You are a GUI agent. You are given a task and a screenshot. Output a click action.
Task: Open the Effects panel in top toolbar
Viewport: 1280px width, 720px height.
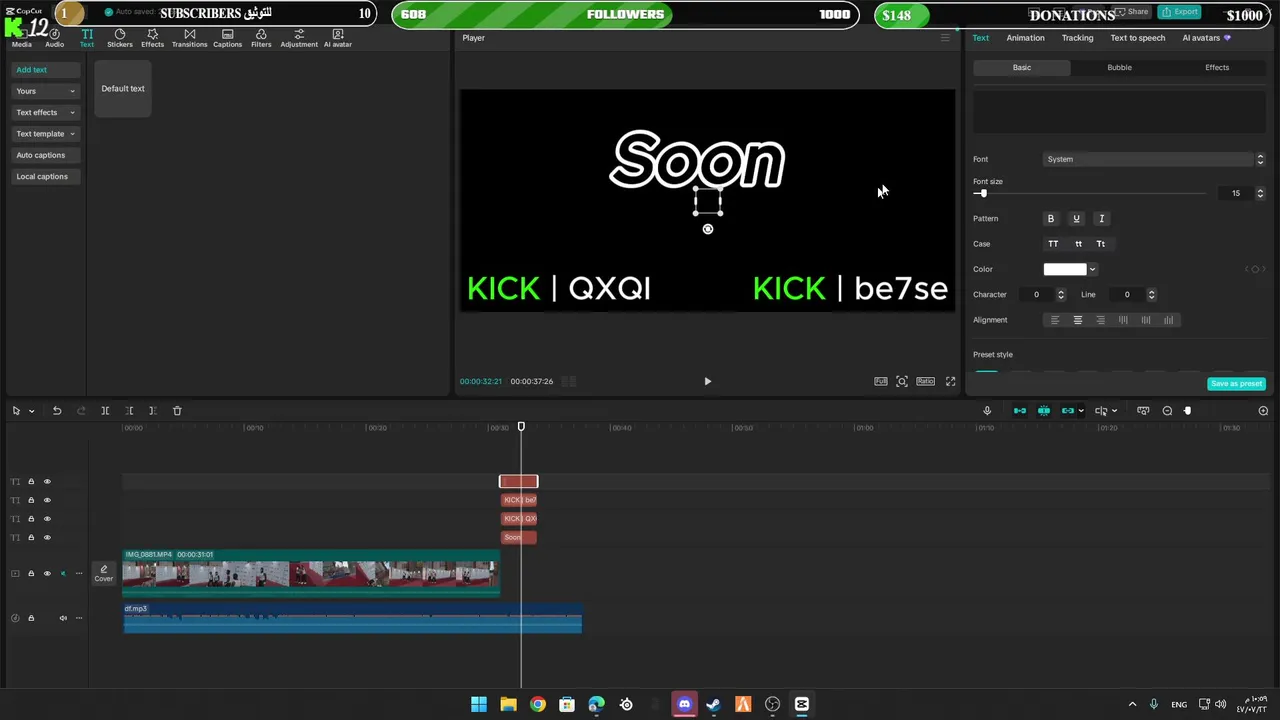pos(152,38)
